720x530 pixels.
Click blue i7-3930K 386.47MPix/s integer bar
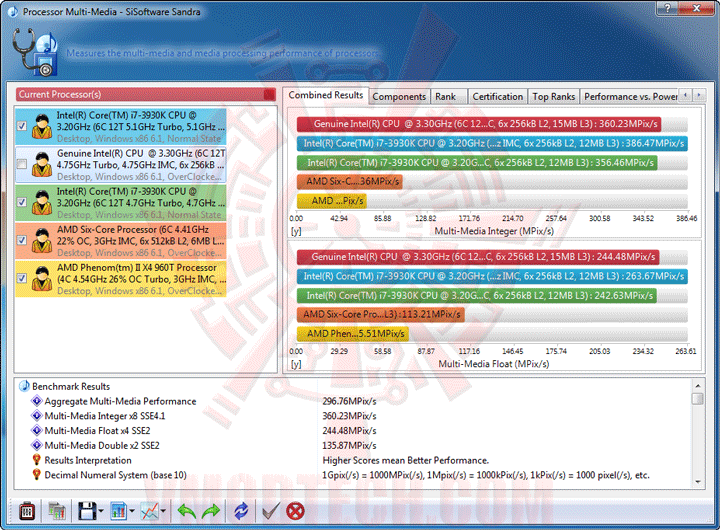tap(492, 143)
